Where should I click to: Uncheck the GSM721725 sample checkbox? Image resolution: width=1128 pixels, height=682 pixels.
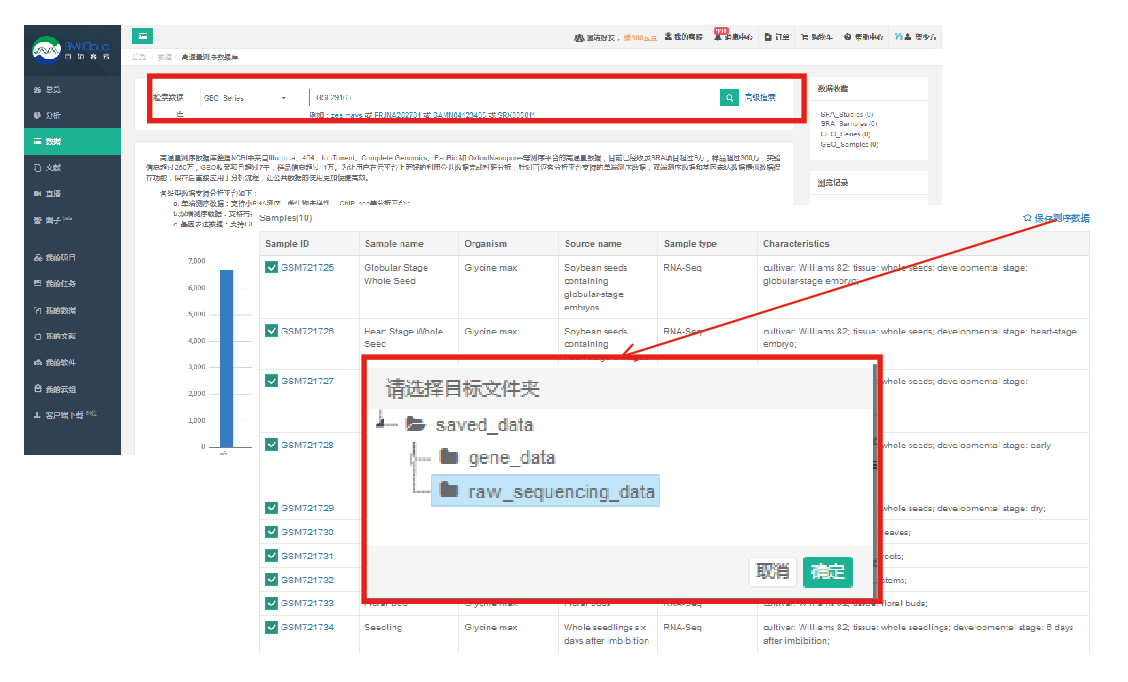271,268
